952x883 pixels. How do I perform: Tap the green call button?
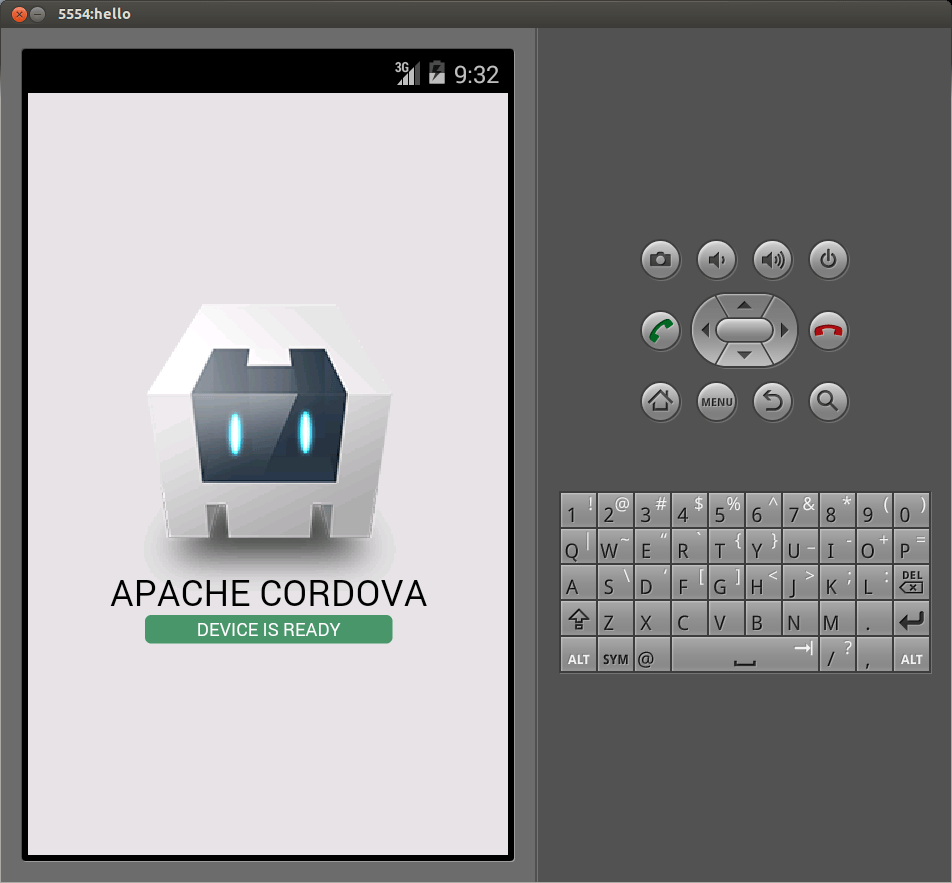[660, 330]
